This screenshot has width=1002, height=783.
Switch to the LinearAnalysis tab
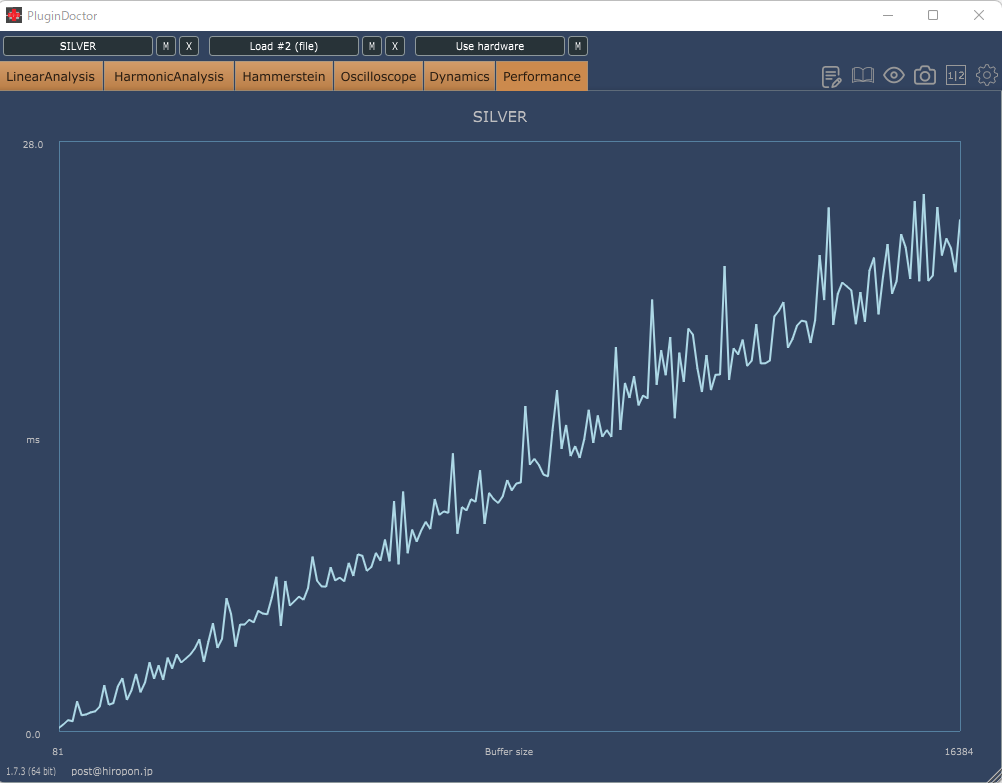(51, 76)
